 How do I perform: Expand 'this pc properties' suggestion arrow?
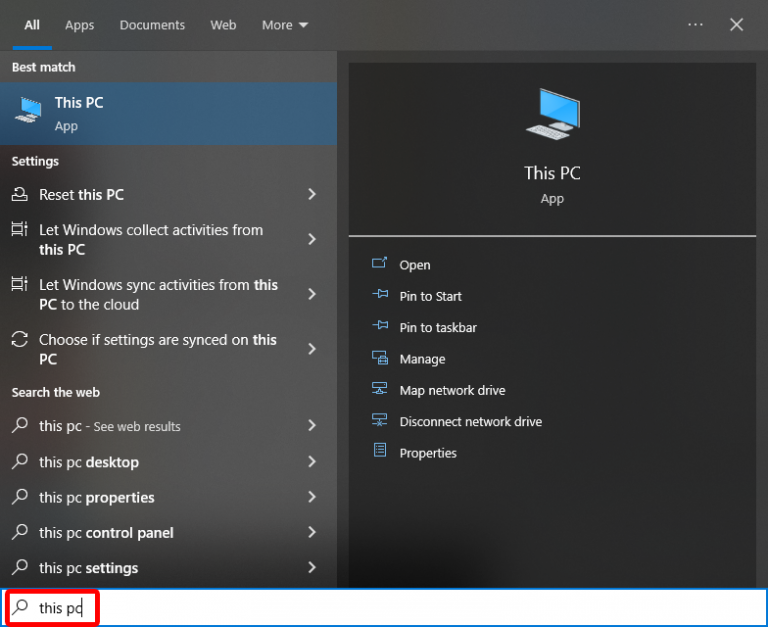pos(312,497)
